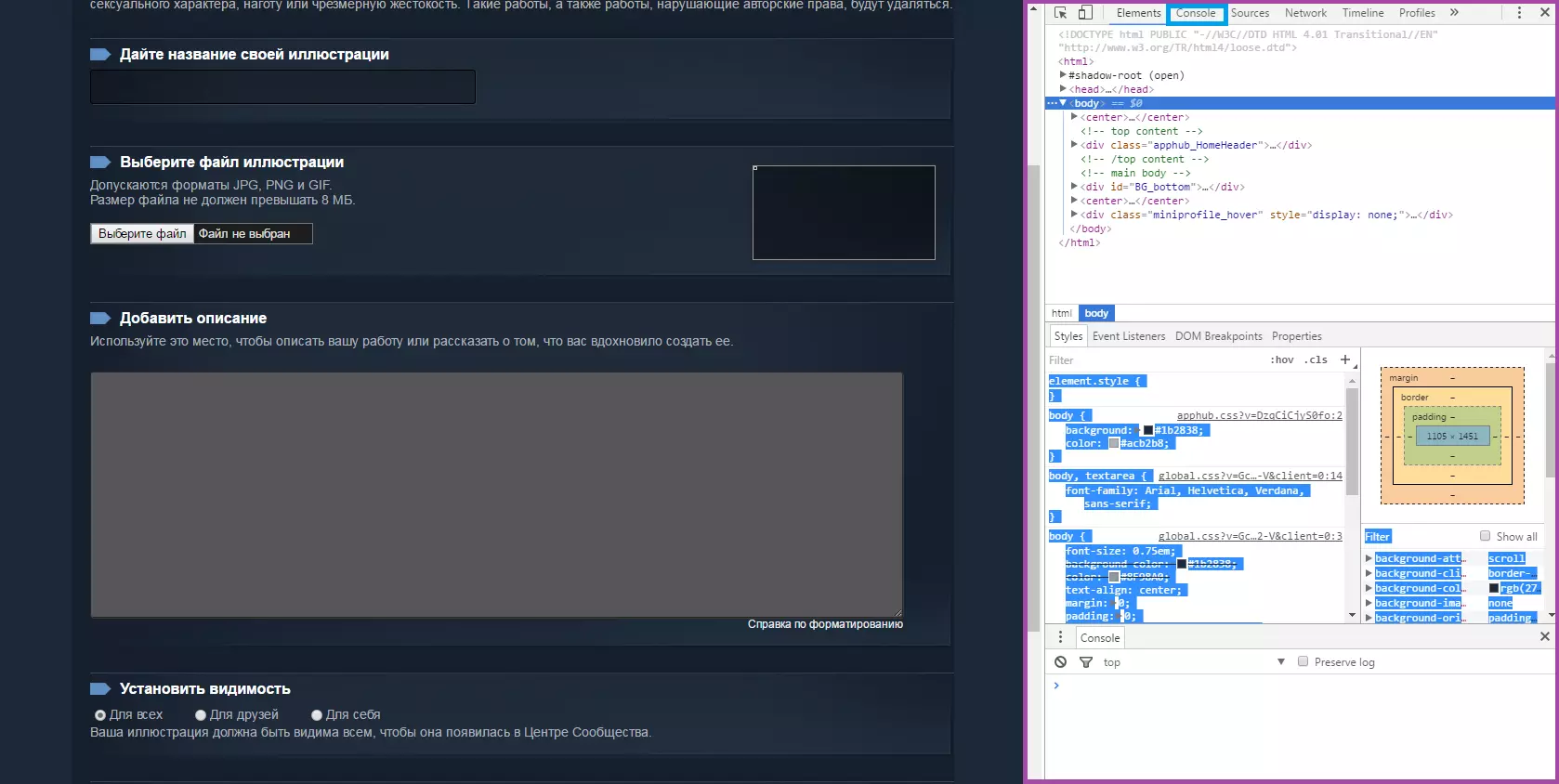Click the 'font-size: 0.75em;' declaration
Viewport: 1559px width, 784px height.
pyautogui.click(x=1120, y=551)
